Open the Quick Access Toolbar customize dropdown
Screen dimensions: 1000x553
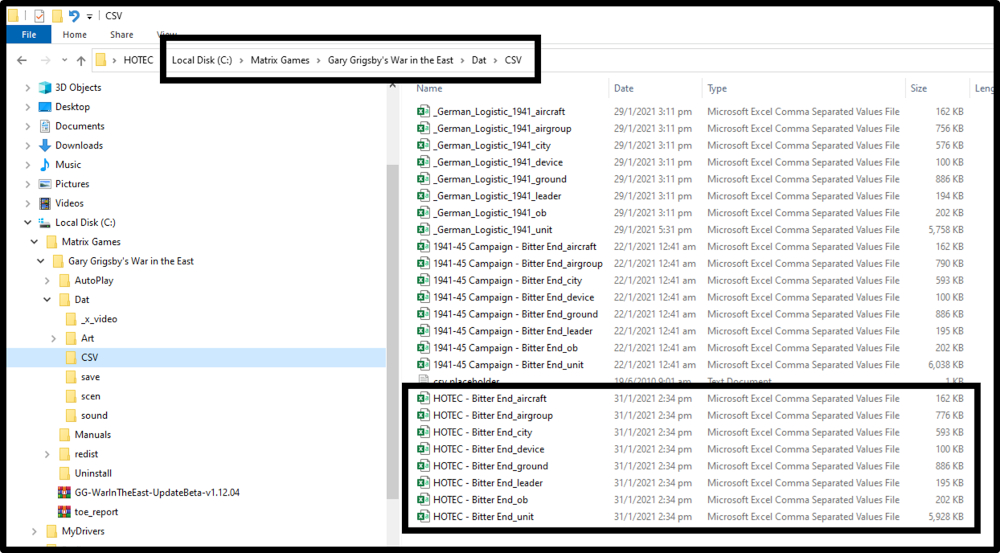(x=90, y=17)
